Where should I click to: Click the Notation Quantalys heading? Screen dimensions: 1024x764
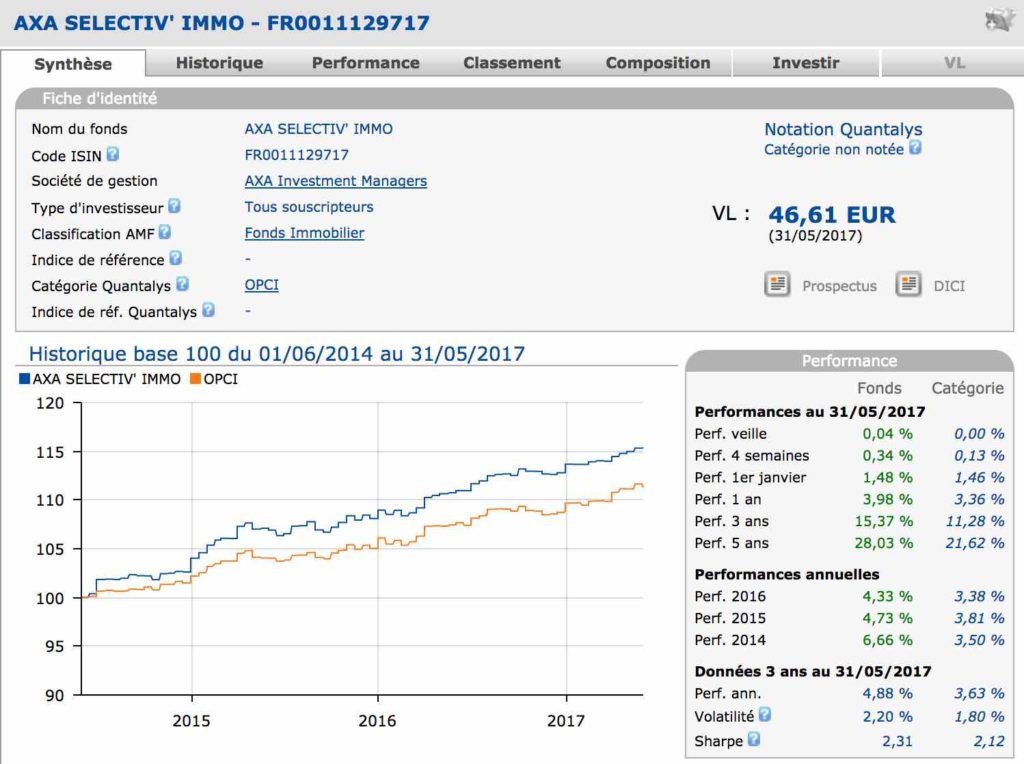pos(843,129)
